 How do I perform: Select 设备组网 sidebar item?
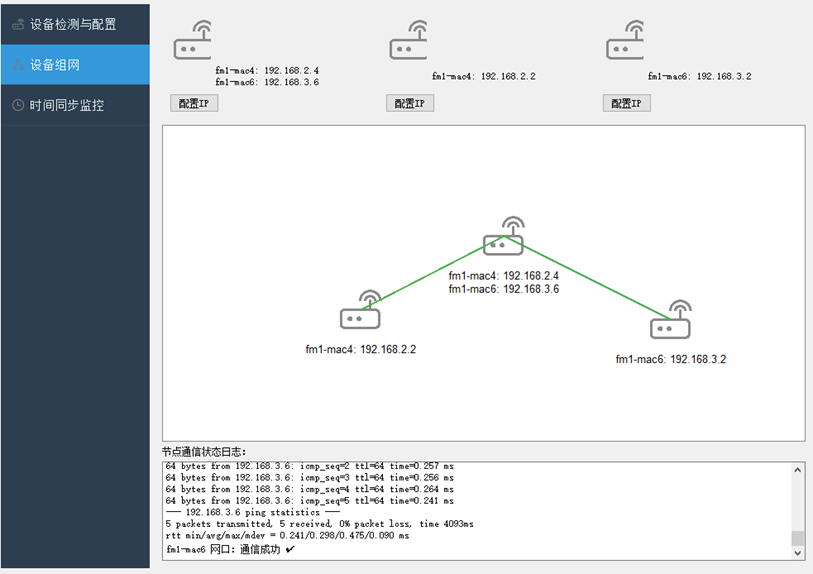click(x=75, y=64)
